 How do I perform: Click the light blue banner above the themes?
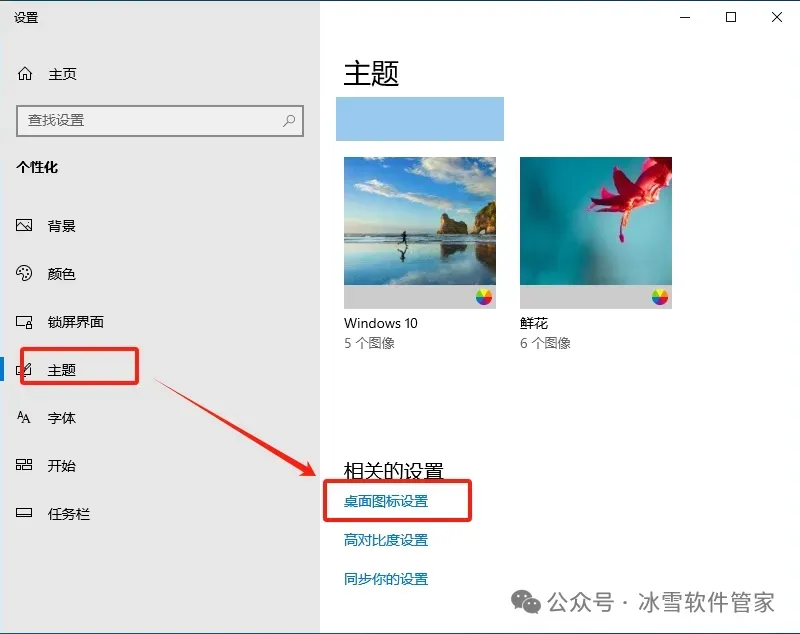tap(420, 119)
